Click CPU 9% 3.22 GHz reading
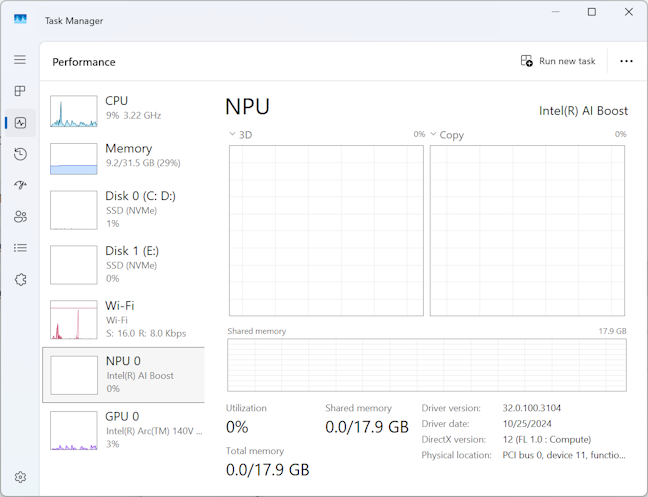 click(133, 115)
